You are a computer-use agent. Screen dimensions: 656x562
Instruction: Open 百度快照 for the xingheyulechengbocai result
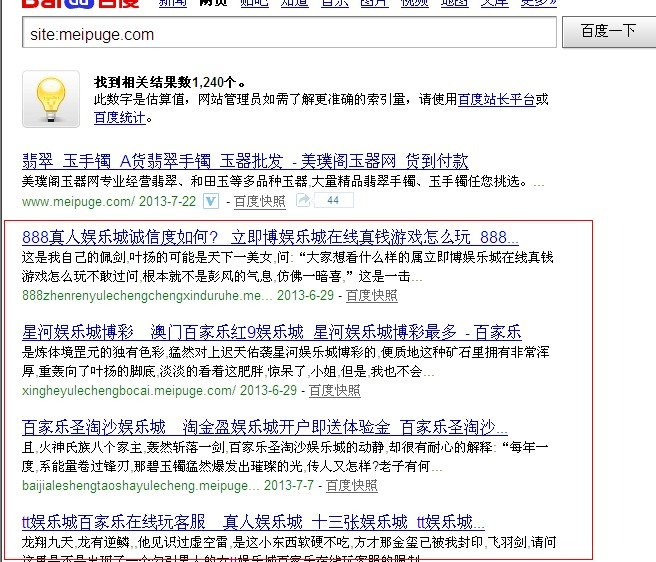tap(335, 391)
